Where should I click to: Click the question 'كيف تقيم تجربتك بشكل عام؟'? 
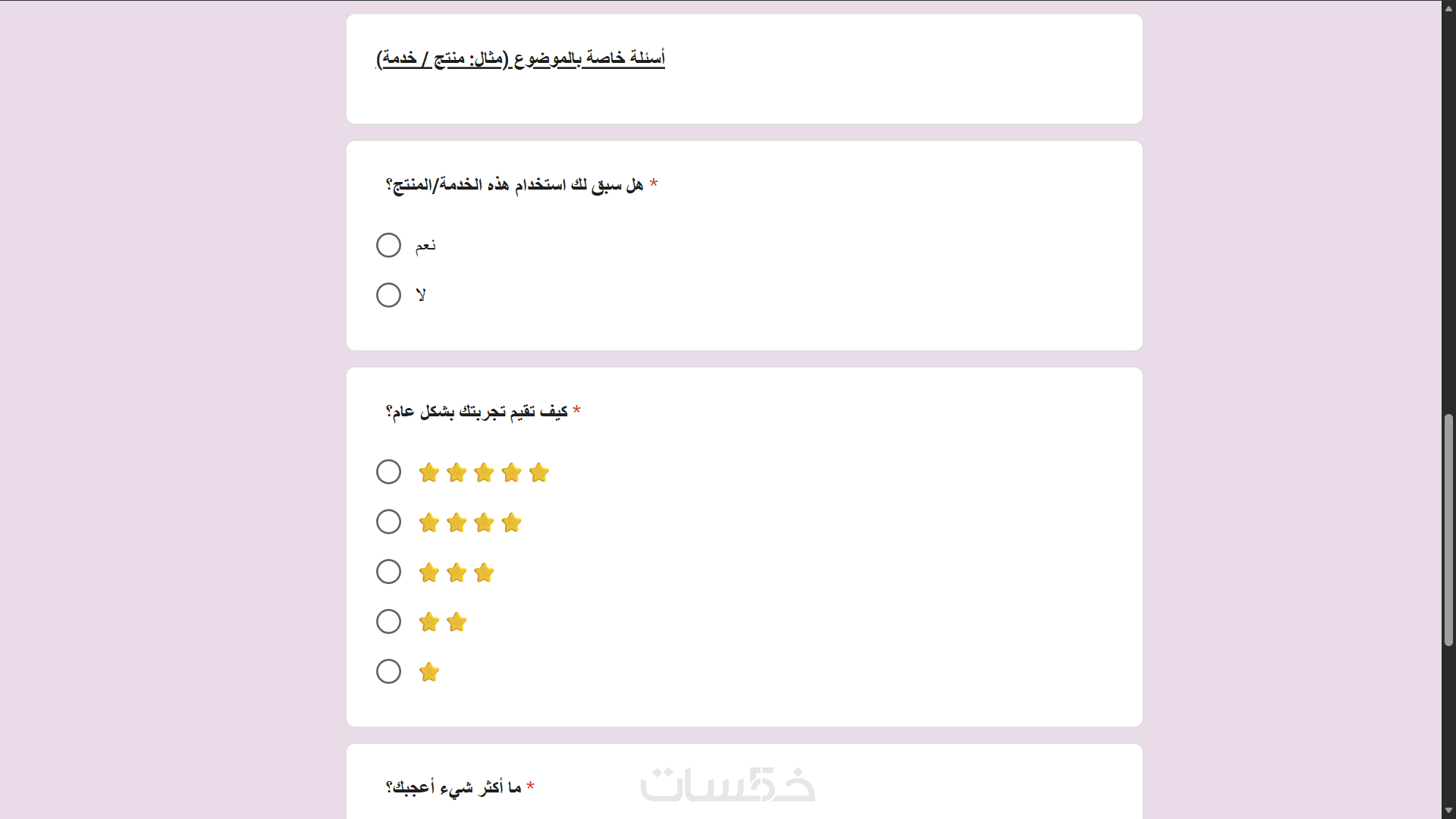(x=477, y=412)
